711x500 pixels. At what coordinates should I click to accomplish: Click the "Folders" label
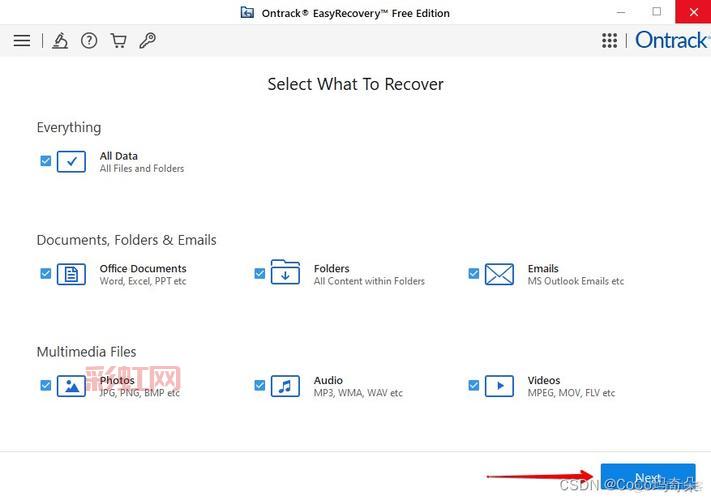tap(331, 269)
